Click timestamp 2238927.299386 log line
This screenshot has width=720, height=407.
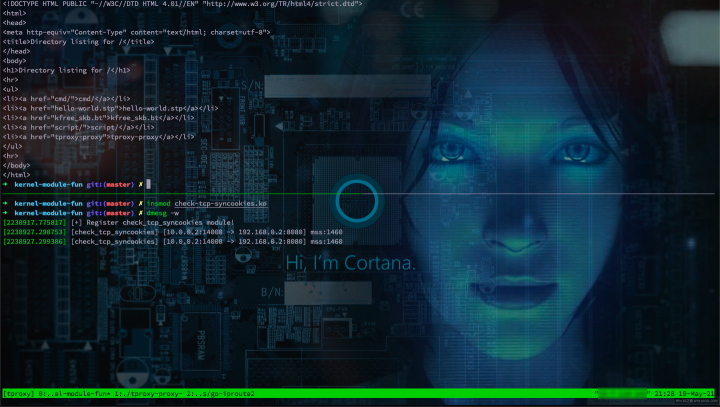pos(173,242)
